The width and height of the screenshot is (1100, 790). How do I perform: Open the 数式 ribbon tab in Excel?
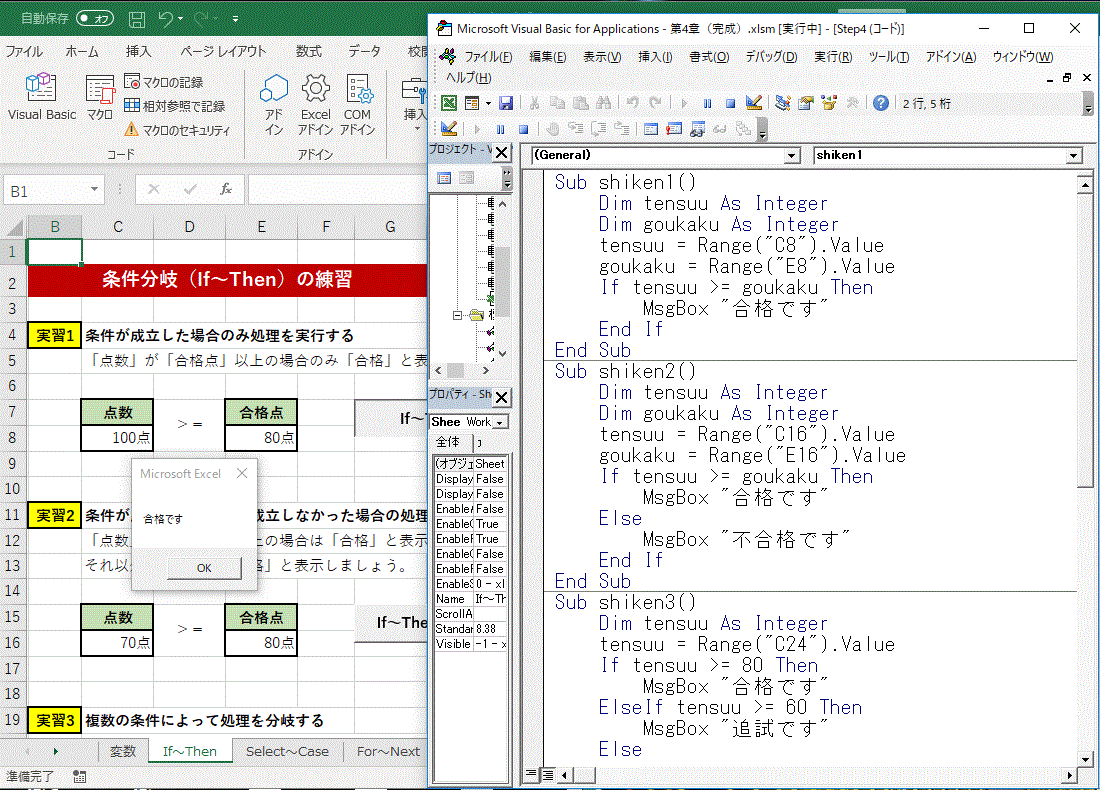pos(309,51)
